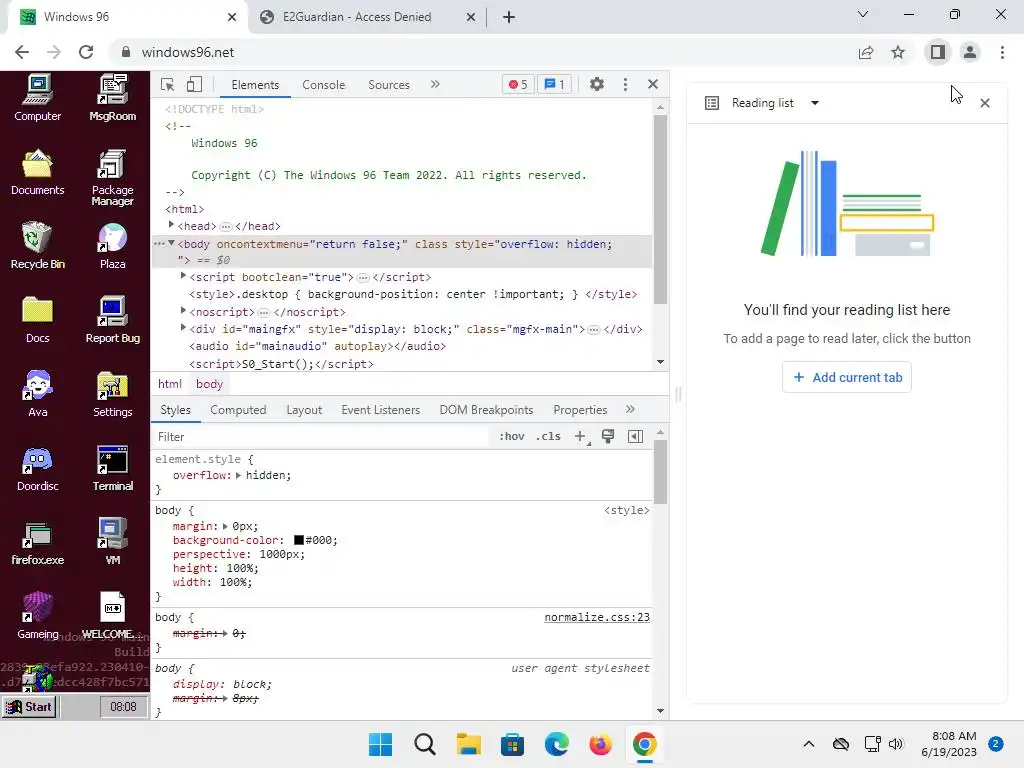Image resolution: width=1024 pixels, height=768 pixels.
Task: Bookmark this page with the star
Action: pyautogui.click(x=898, y=52)
